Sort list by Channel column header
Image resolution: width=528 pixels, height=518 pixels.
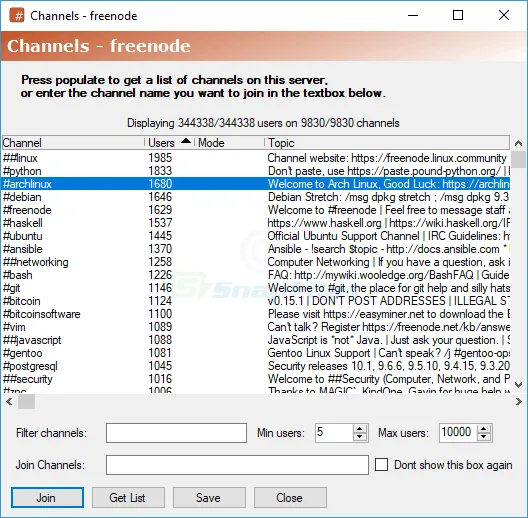pyautogui.click(x=73, y=143)
